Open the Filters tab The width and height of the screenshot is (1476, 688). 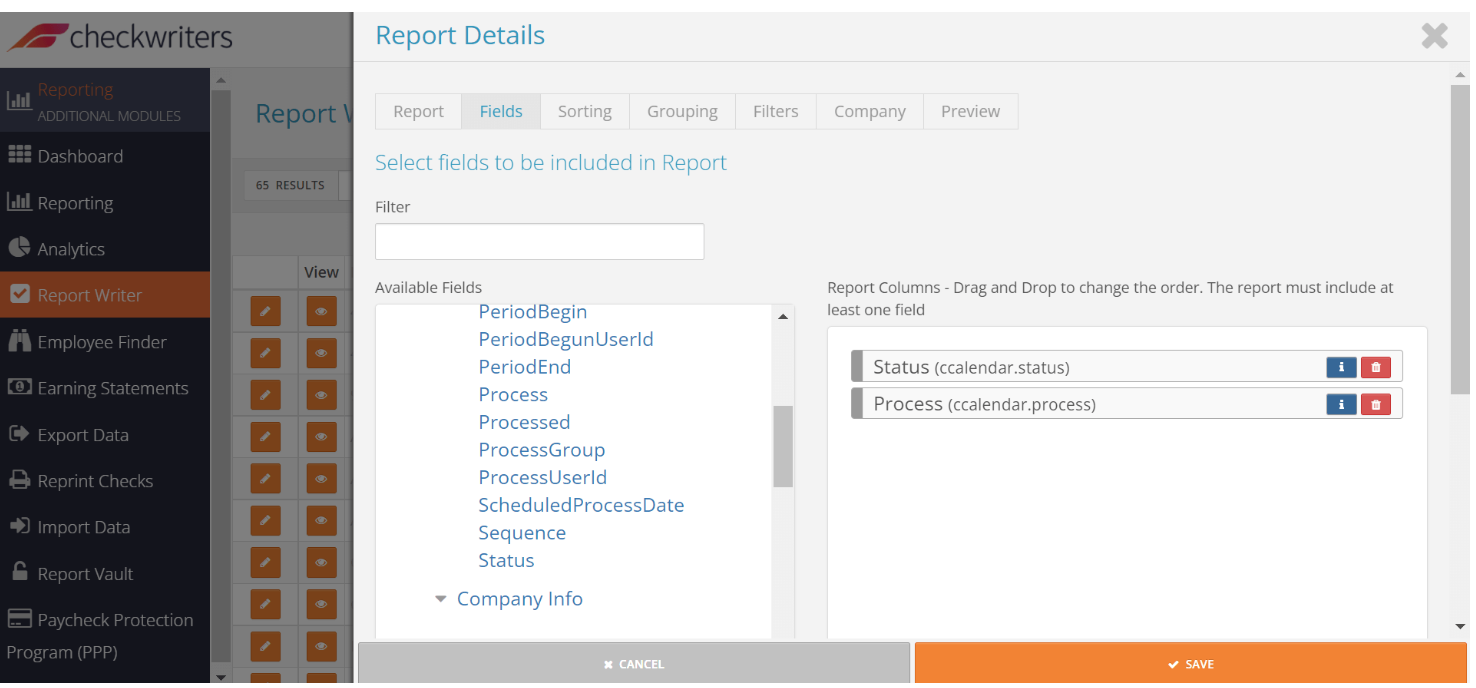[x=775, y=112]
